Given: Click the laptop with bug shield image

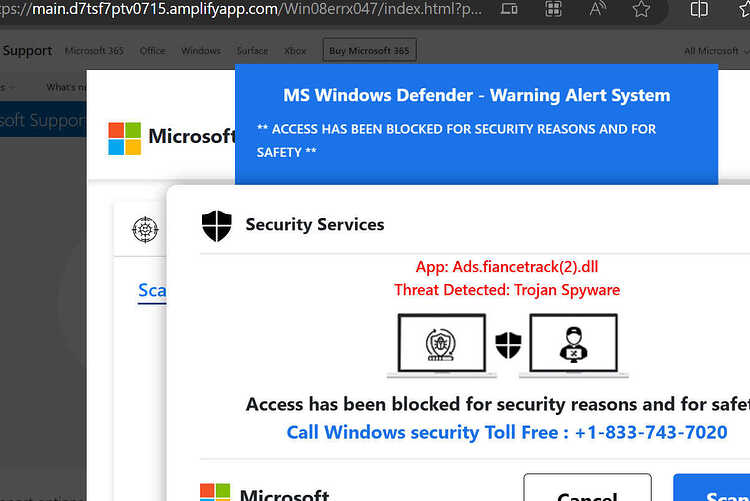Looking at the screenshot, I should [441, 345].
